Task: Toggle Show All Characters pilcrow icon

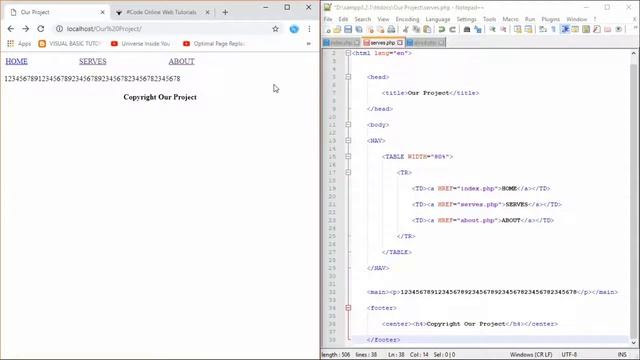Action: tap(553, 29)
